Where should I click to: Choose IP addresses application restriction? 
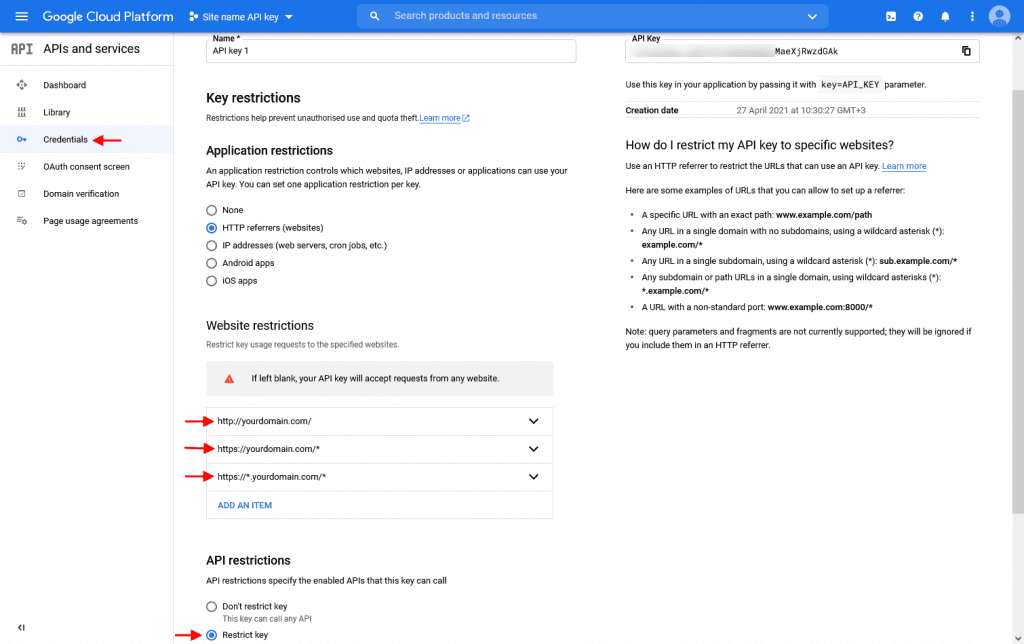(x=211, y=245)
